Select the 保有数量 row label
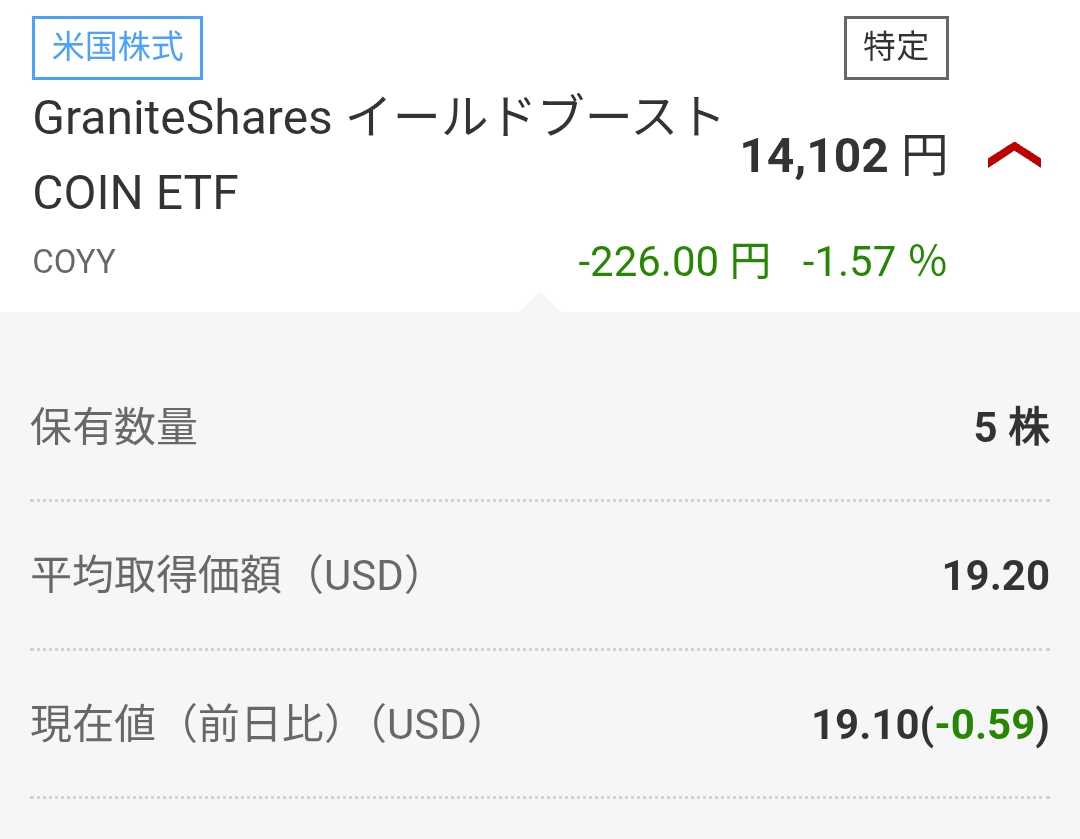Screen dimensions: 1080x839 pyautogui.click(x=114, y=426)
